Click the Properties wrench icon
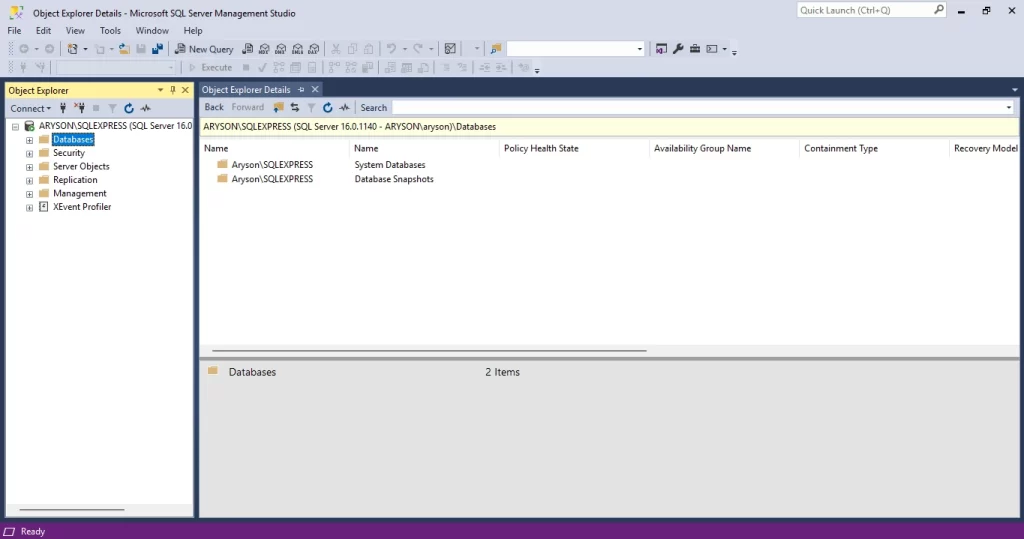 678,49
